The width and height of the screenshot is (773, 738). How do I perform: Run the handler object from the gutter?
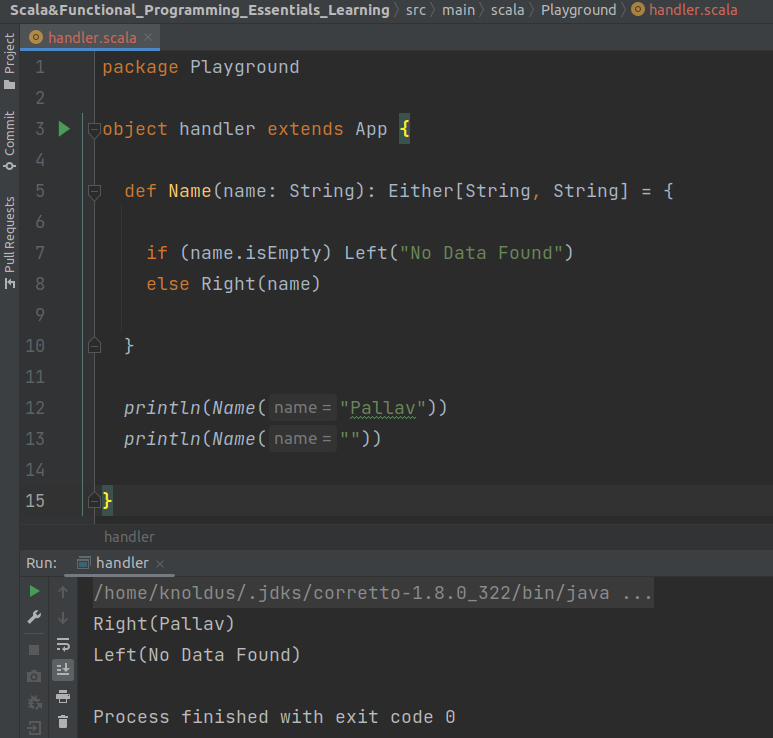[x=64, y=129]
